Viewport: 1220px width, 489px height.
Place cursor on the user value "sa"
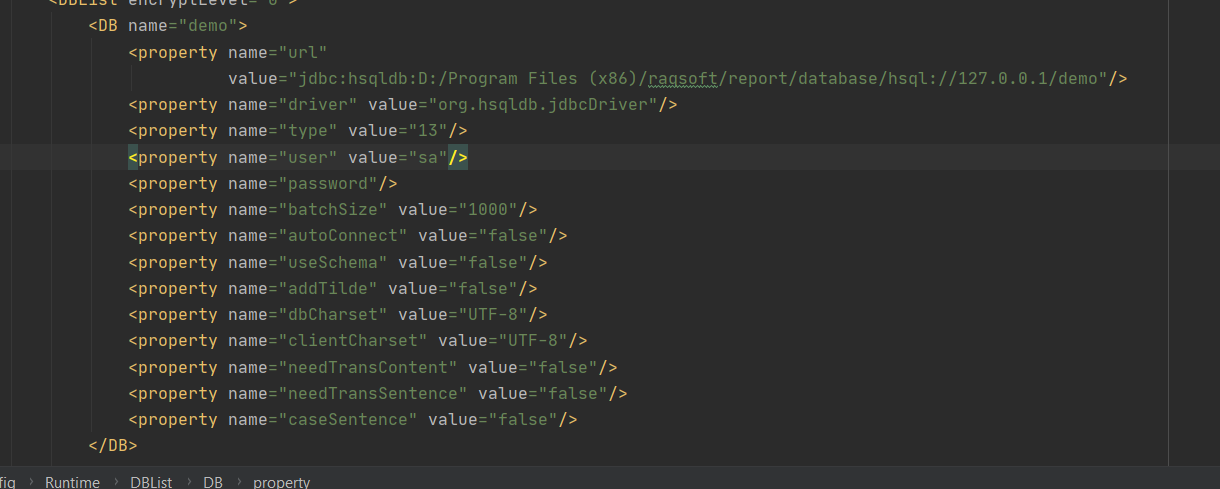[423, 157]
